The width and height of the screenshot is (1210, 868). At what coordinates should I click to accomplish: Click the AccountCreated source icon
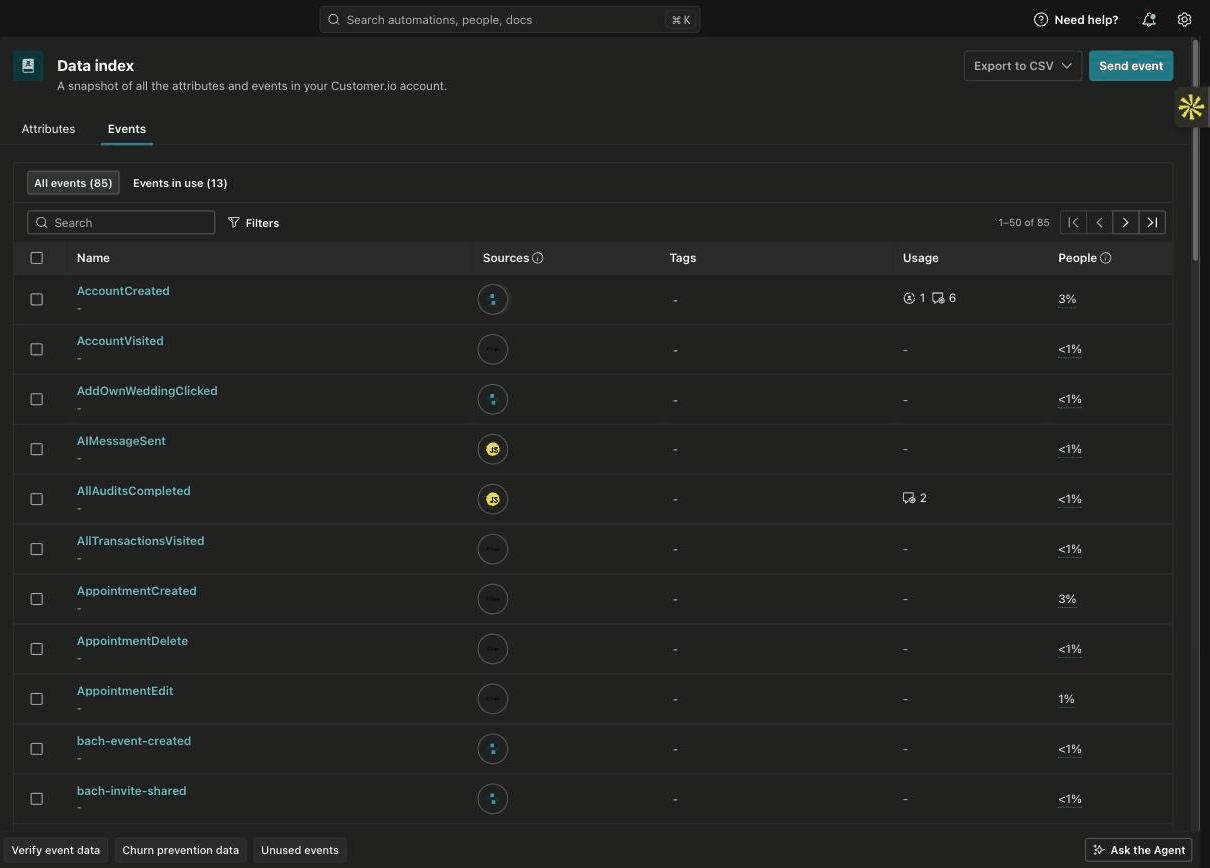tap(493, 299)
